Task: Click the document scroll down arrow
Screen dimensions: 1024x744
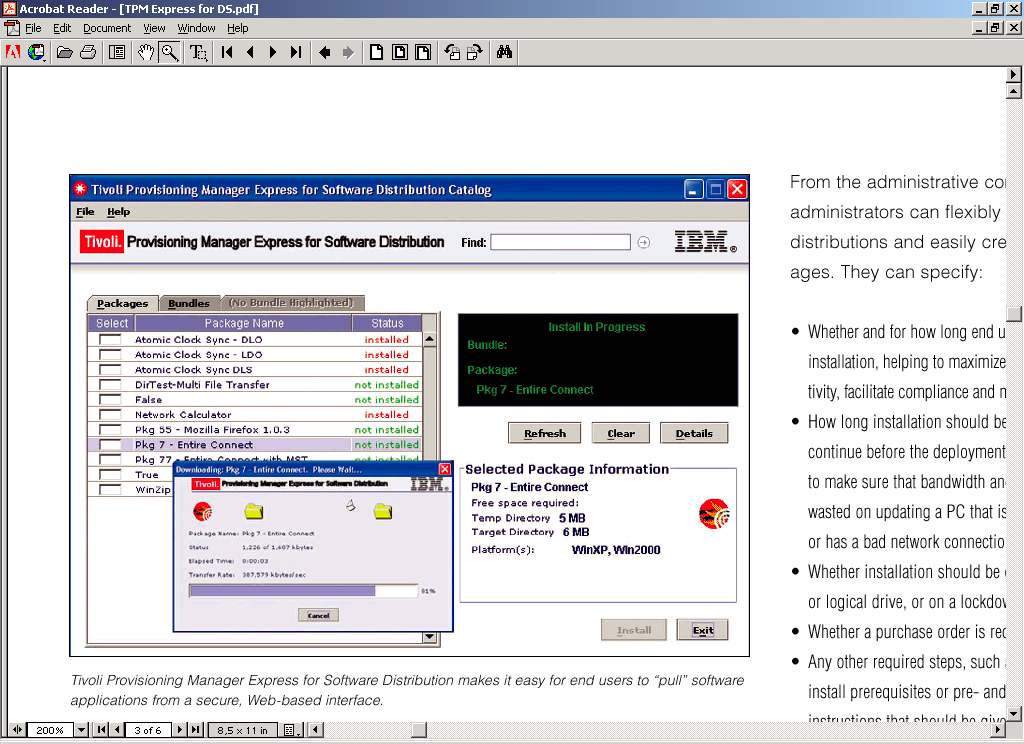Action: [1014, 713]
